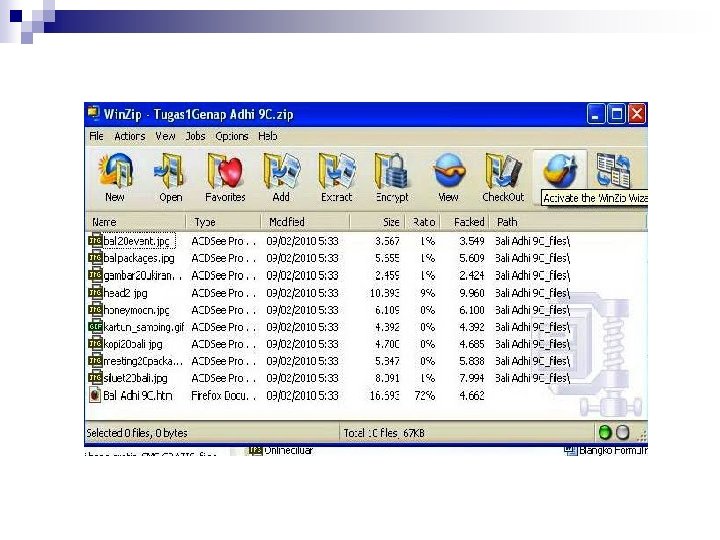
Task: Select the file kopi20bali.jpg
Action: [x=133, y=344]
